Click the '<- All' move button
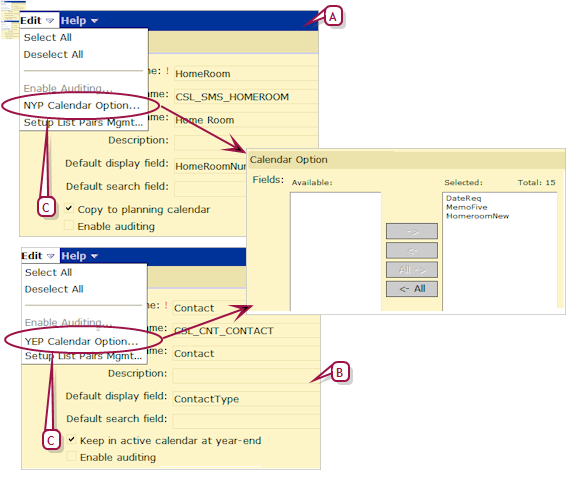 coord(411,289)
